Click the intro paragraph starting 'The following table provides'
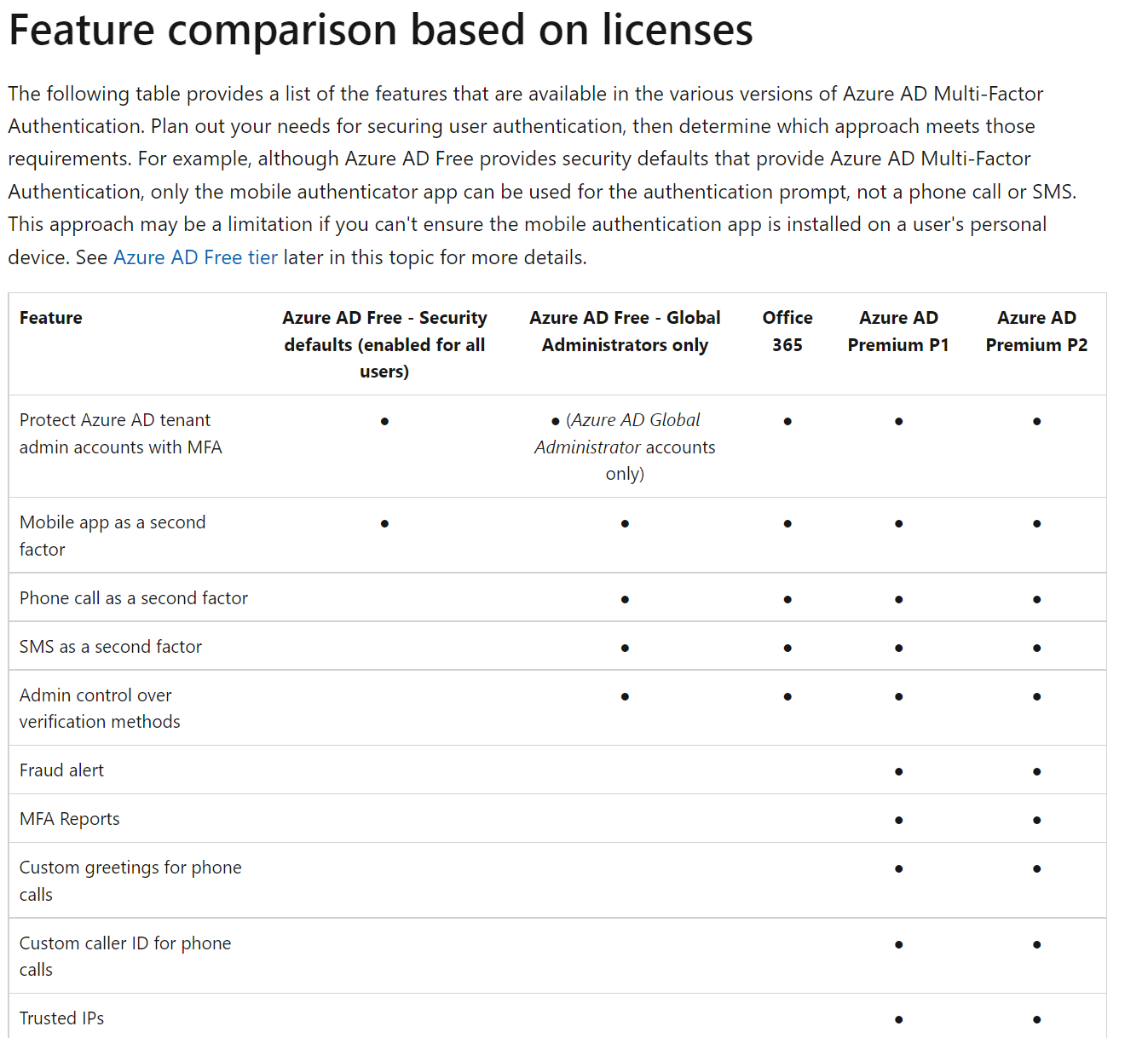The image size is (1148, 1038). 542,176
